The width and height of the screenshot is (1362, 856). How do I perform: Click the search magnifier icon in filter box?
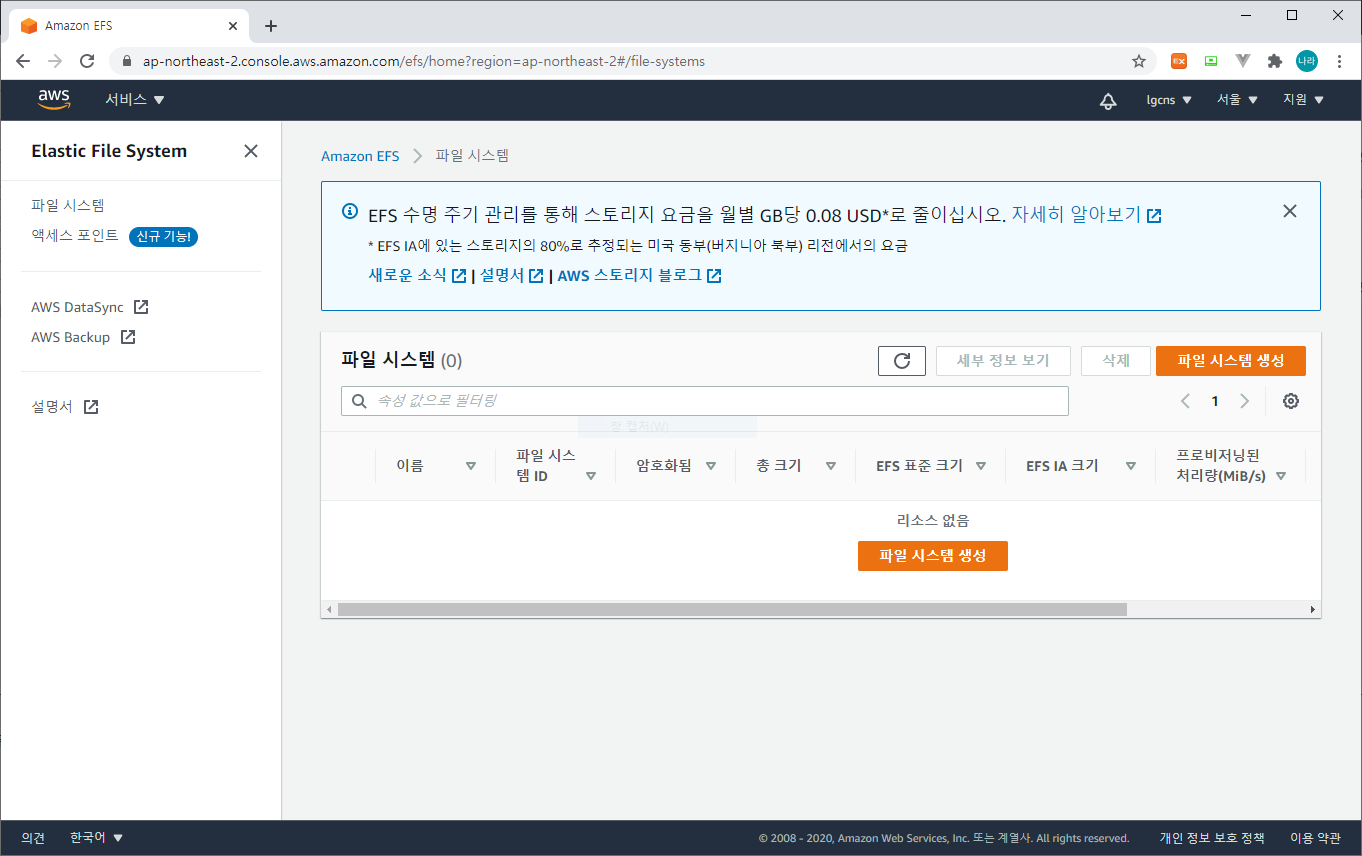pos(360,401)
